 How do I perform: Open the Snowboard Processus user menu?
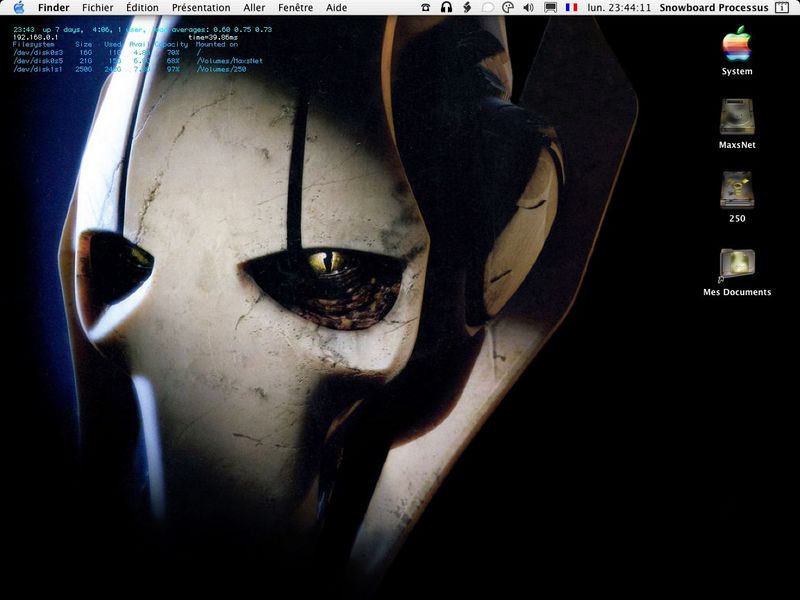(x=714, y=8)
